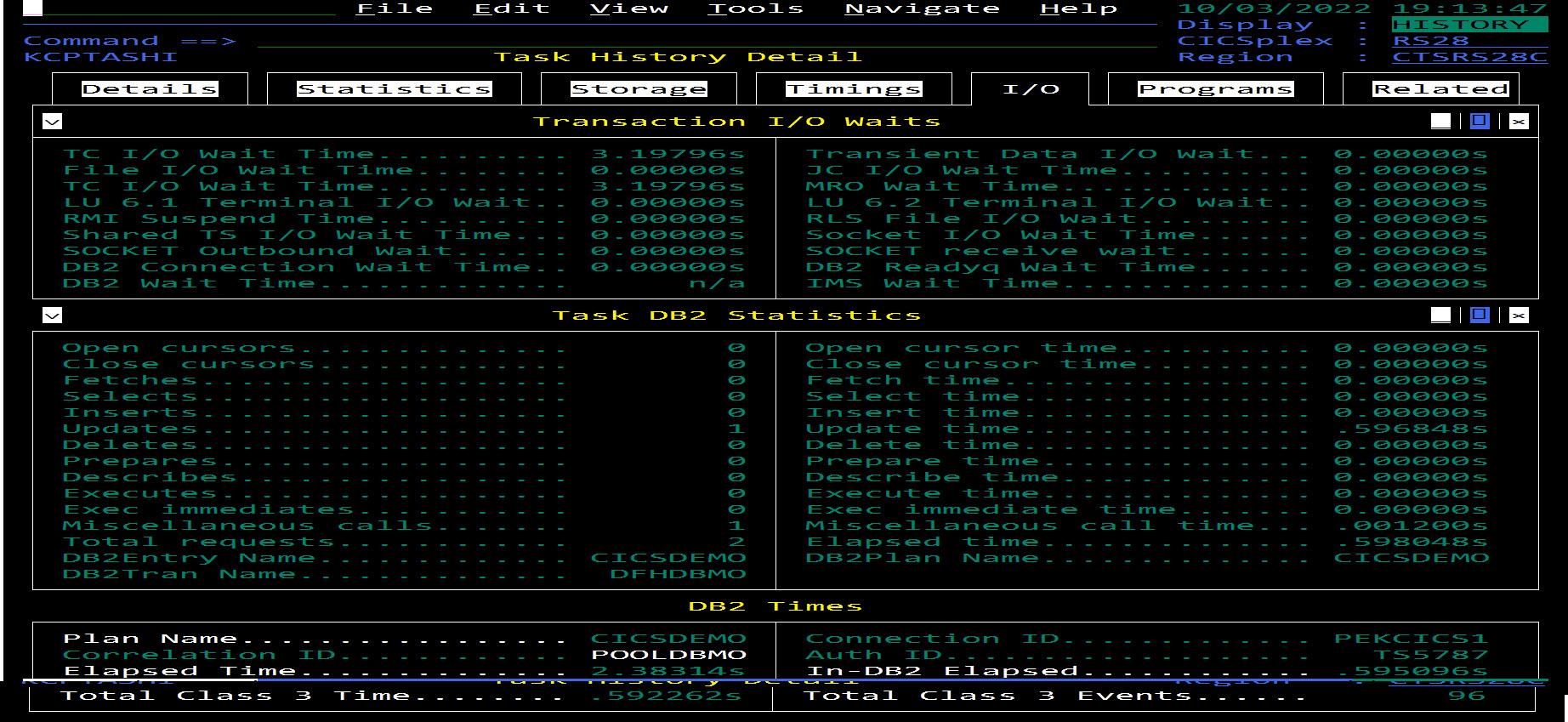The image size is (1568, 722).
Task: Minimize the Task DB2 Statistics subpanel
Action: pyautogui.click(x=1440, y=316)
